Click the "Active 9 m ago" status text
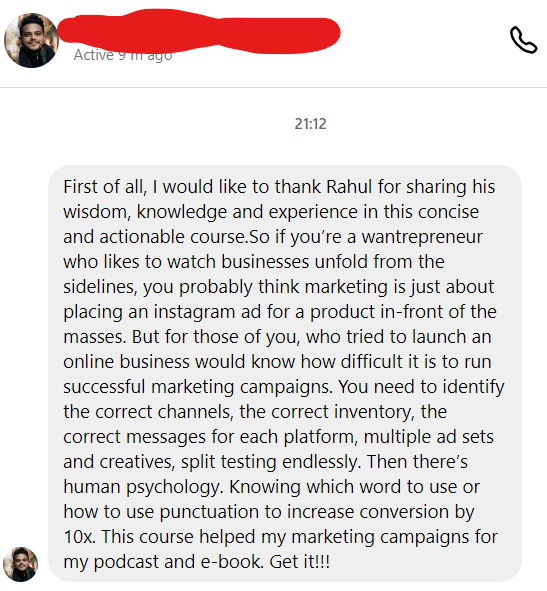Image resolution: width=547 pixels, height=591 pixels. (123, 55)
